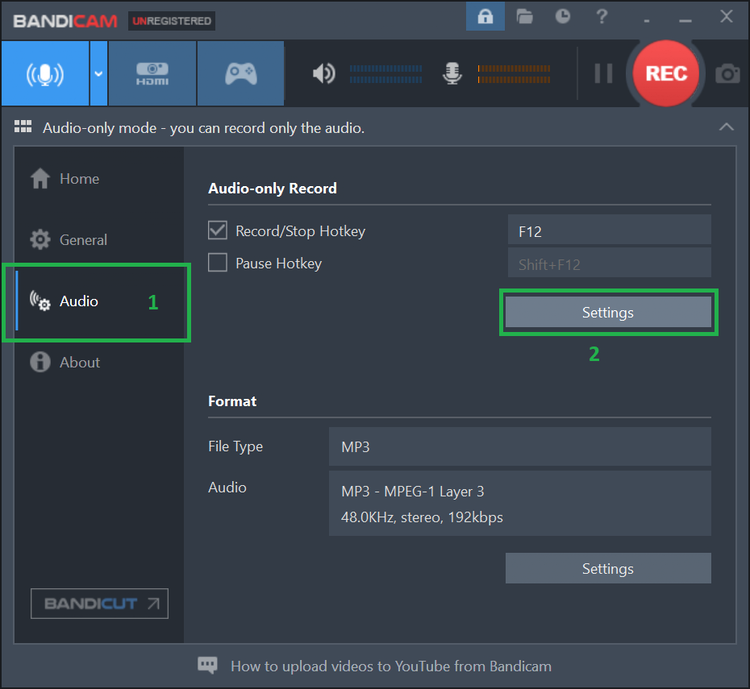Screen dimensions: 750x689
Task: Adjust the blue speaker level meter
Action: coord(386,74)
